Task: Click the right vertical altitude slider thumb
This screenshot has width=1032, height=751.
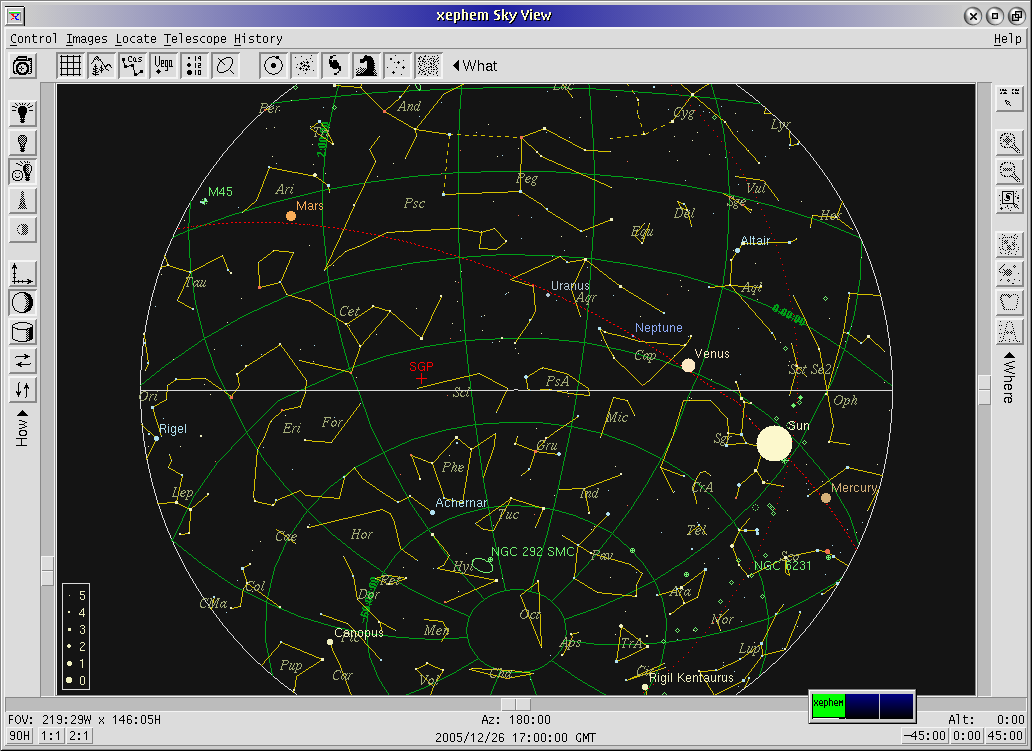Action: tap(985, 390)
